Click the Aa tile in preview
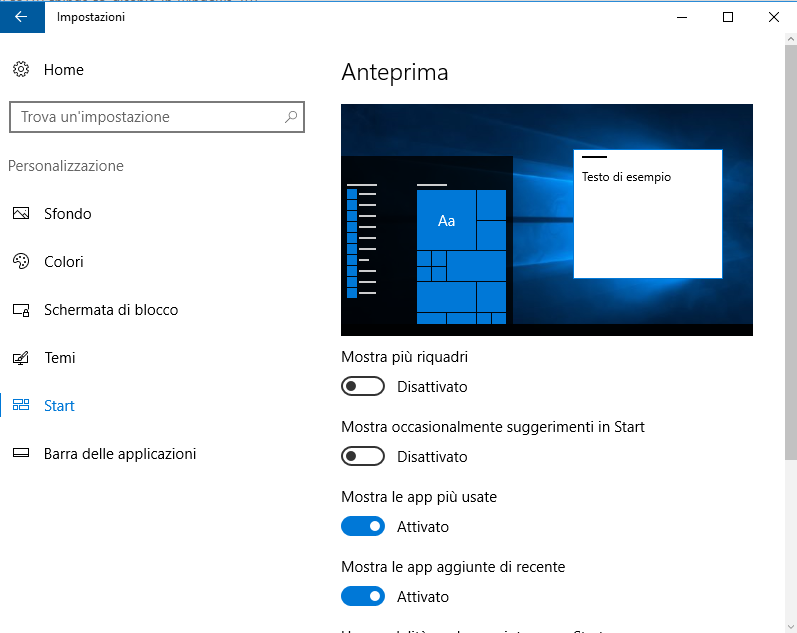Screen dimensions: 797x633 446,220
